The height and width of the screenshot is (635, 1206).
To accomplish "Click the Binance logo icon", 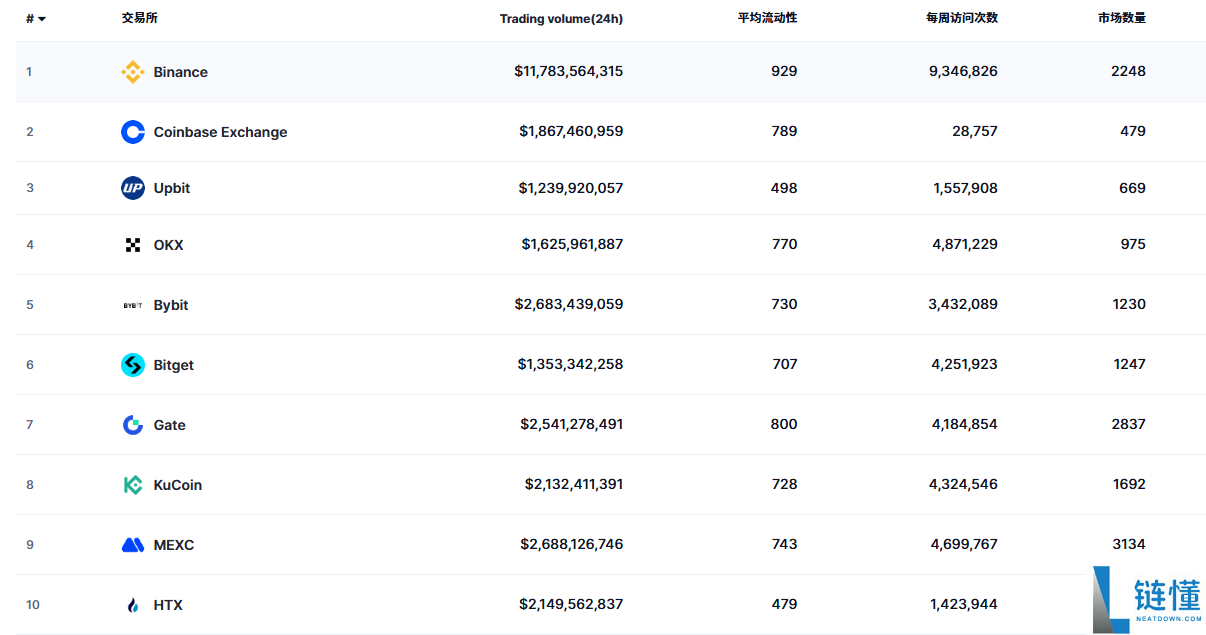I will pos(133,72).
